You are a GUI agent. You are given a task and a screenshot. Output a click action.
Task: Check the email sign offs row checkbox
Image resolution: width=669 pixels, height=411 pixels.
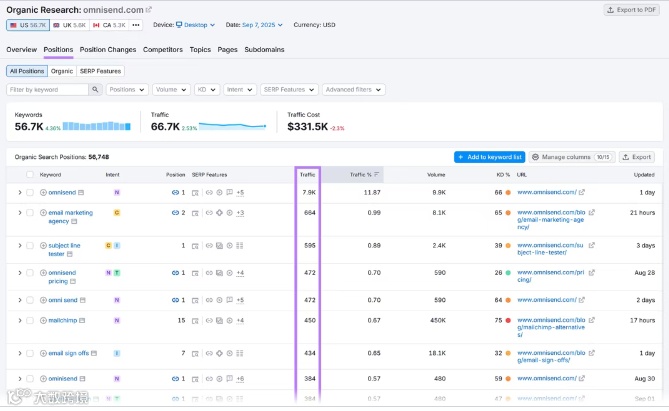tap(29, 353)
